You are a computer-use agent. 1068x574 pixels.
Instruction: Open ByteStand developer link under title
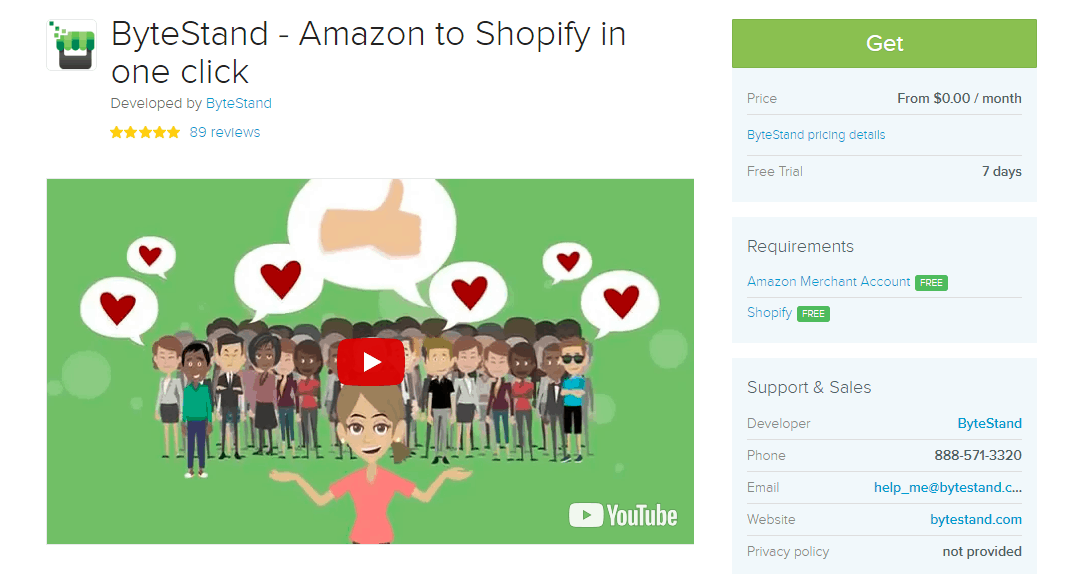tap(238, 103)
